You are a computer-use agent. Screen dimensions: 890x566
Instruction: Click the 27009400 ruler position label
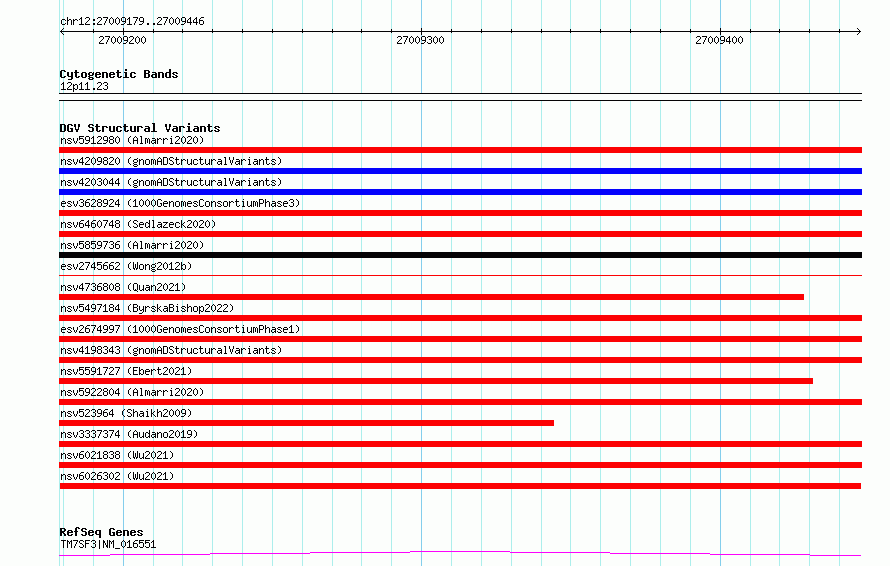pos(719,40)
